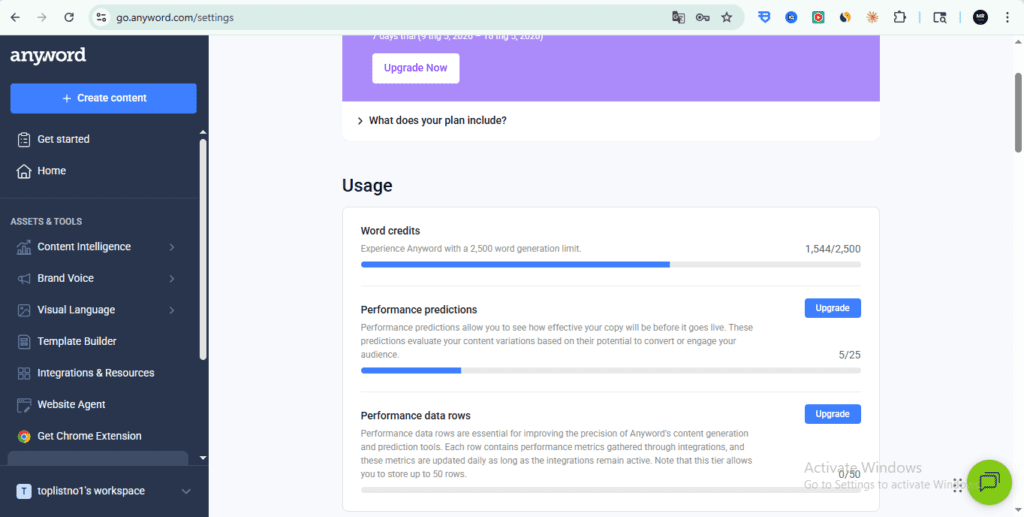Click the browser forward arrow
The image size is (1024, 517).
point(42,18)
